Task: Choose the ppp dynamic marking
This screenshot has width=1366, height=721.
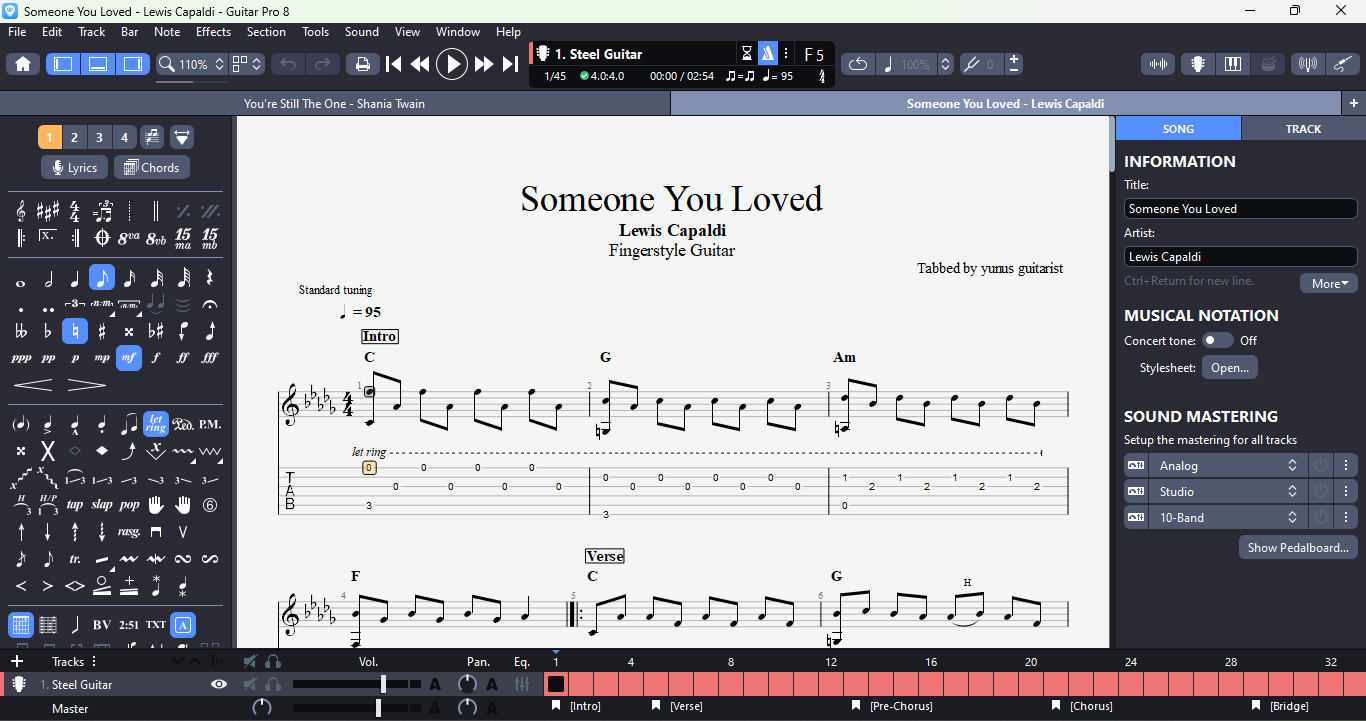Action: coord(21,358)
